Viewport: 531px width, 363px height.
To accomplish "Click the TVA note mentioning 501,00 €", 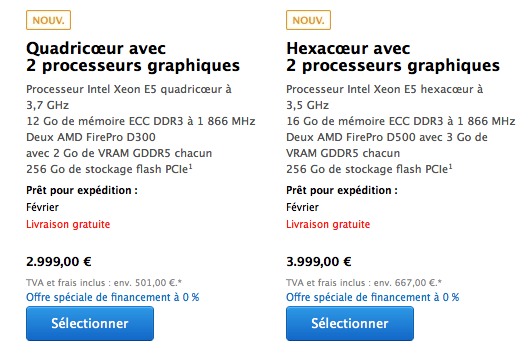I will click(x=104, y=282).
